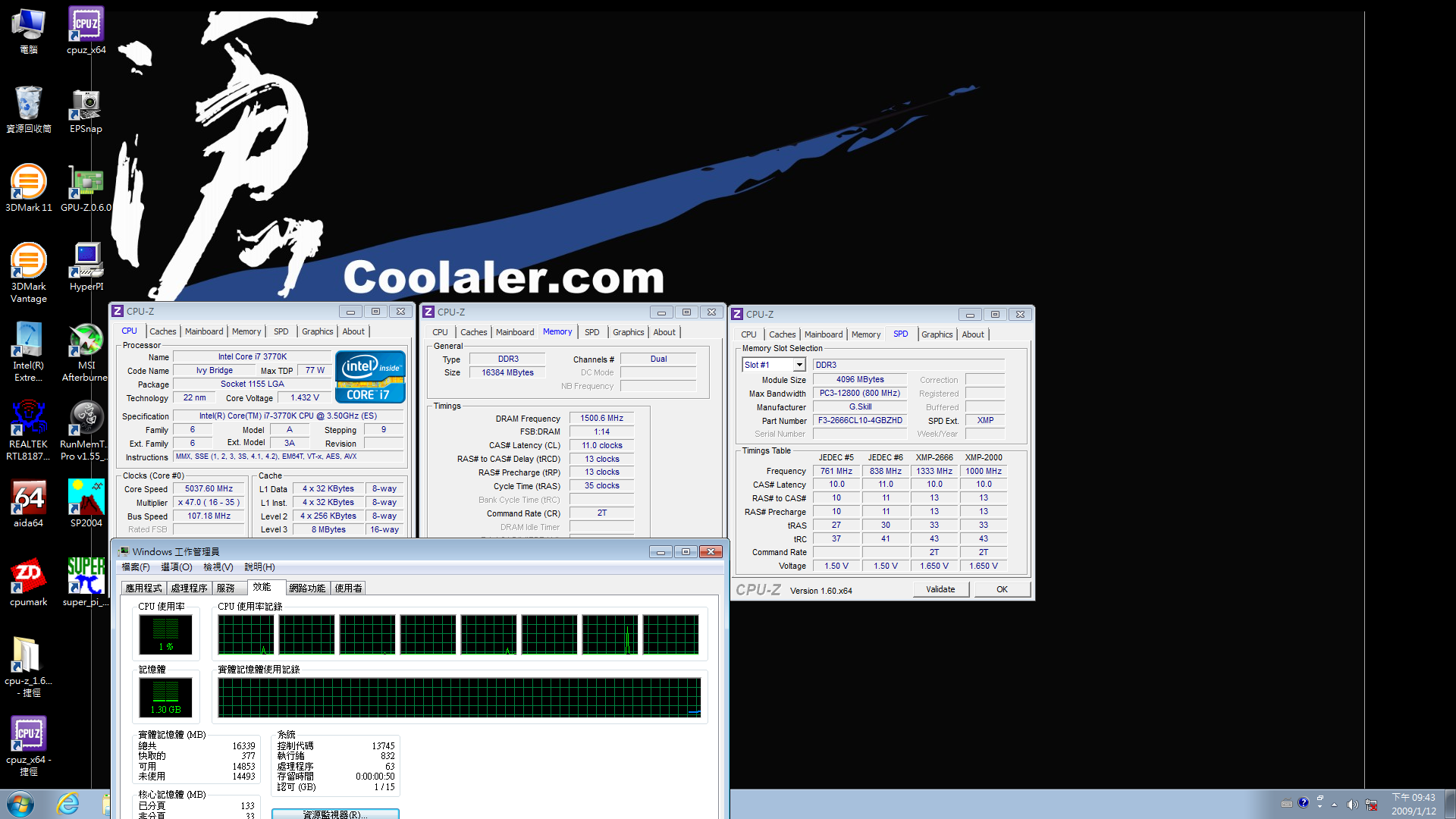Click the 記憶體 1.30 GB gauge
Screen dimensions: 1456x819
click(x=165, y=697)
